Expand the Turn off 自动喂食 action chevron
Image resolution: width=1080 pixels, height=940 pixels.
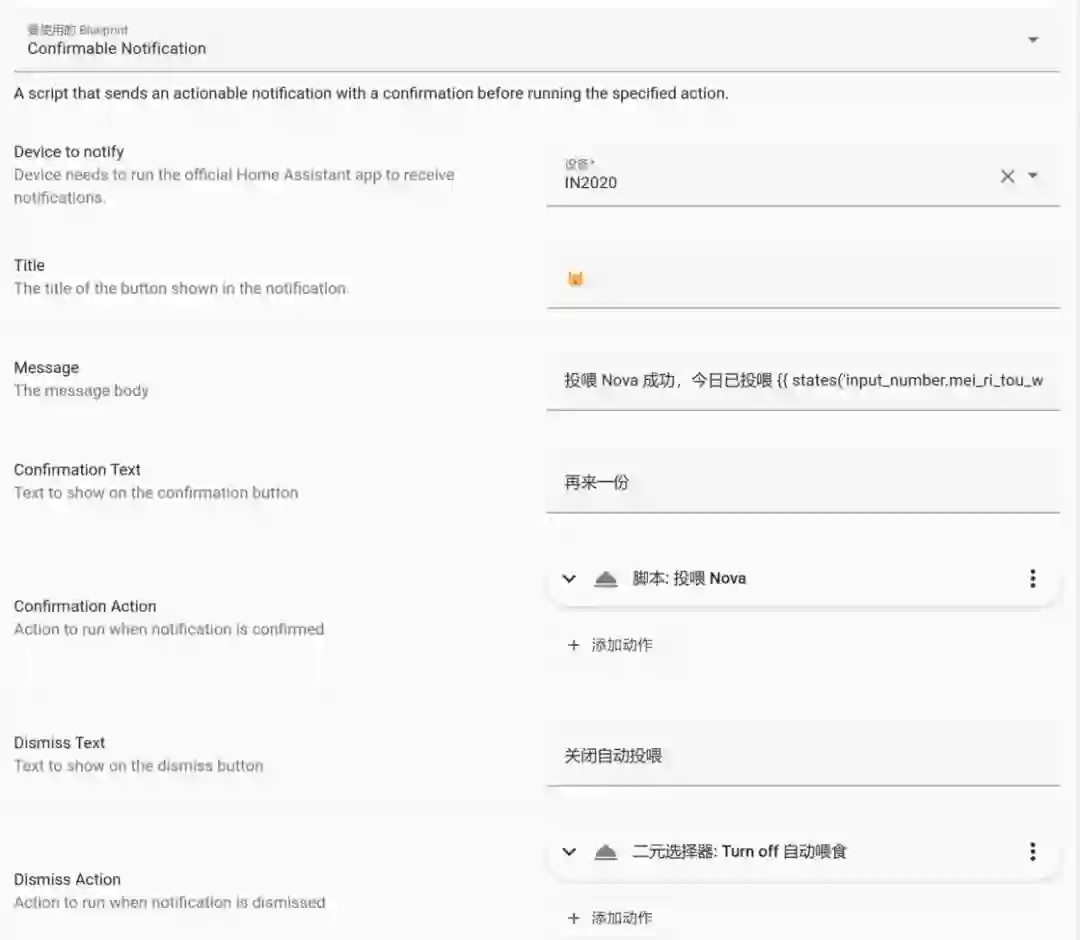pyautogui.click(x=569, y=852)
